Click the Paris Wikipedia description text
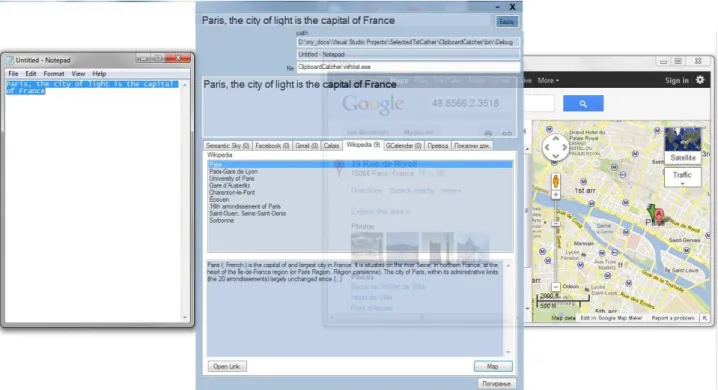718x390 pixels. click(x=353, y=272)
